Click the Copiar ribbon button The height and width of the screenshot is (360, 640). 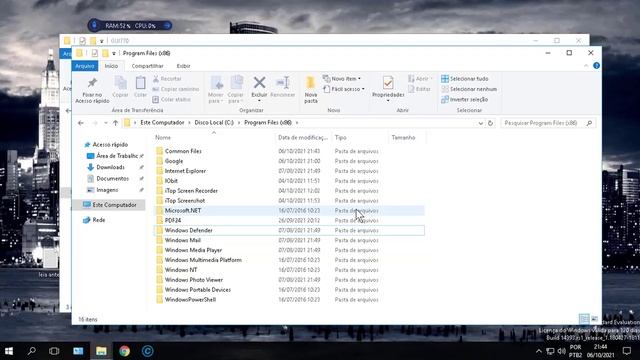[x=120, y=87]
